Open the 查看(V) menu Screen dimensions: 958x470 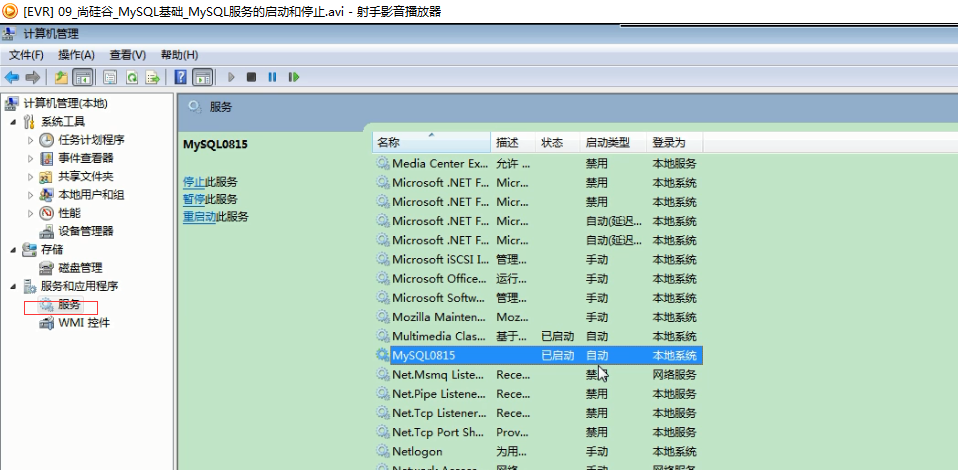click(x=128, y=55)
